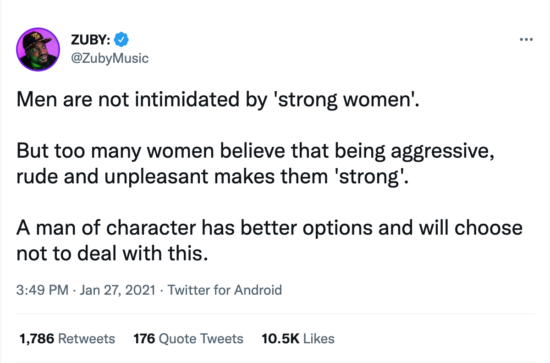Open the @ZubyMusic handle link
The height and width of the screenshot is (363, 550).
point(109,58)
